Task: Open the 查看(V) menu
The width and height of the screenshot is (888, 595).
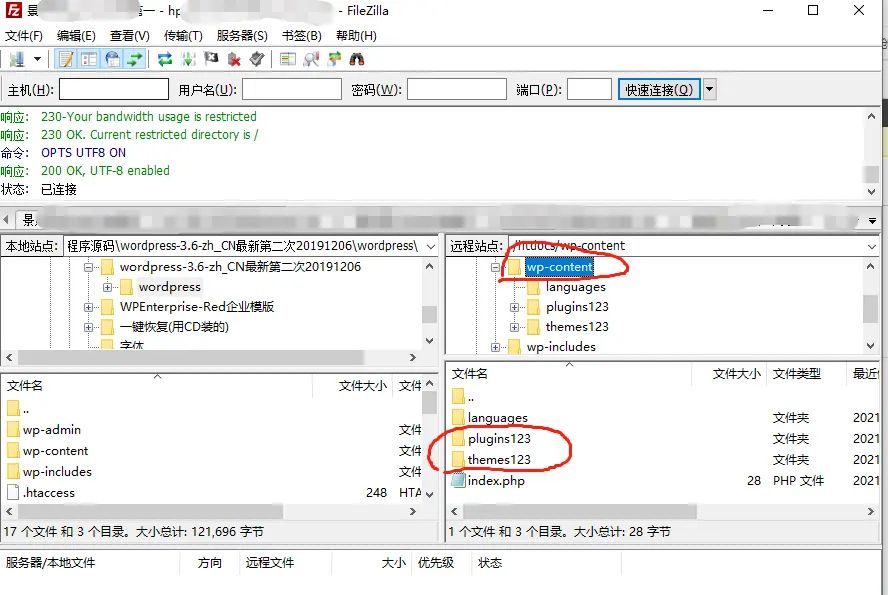Action: (x=130, y=36)
